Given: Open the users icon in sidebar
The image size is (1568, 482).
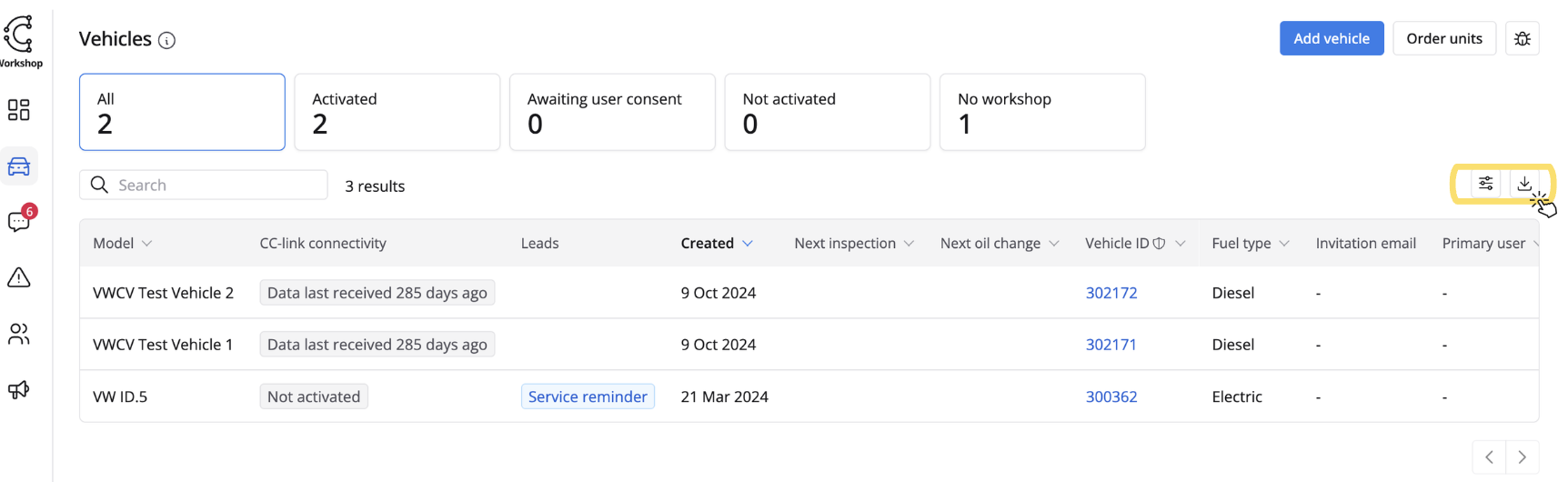Looking at the screenshot, I should pos(18,334).
